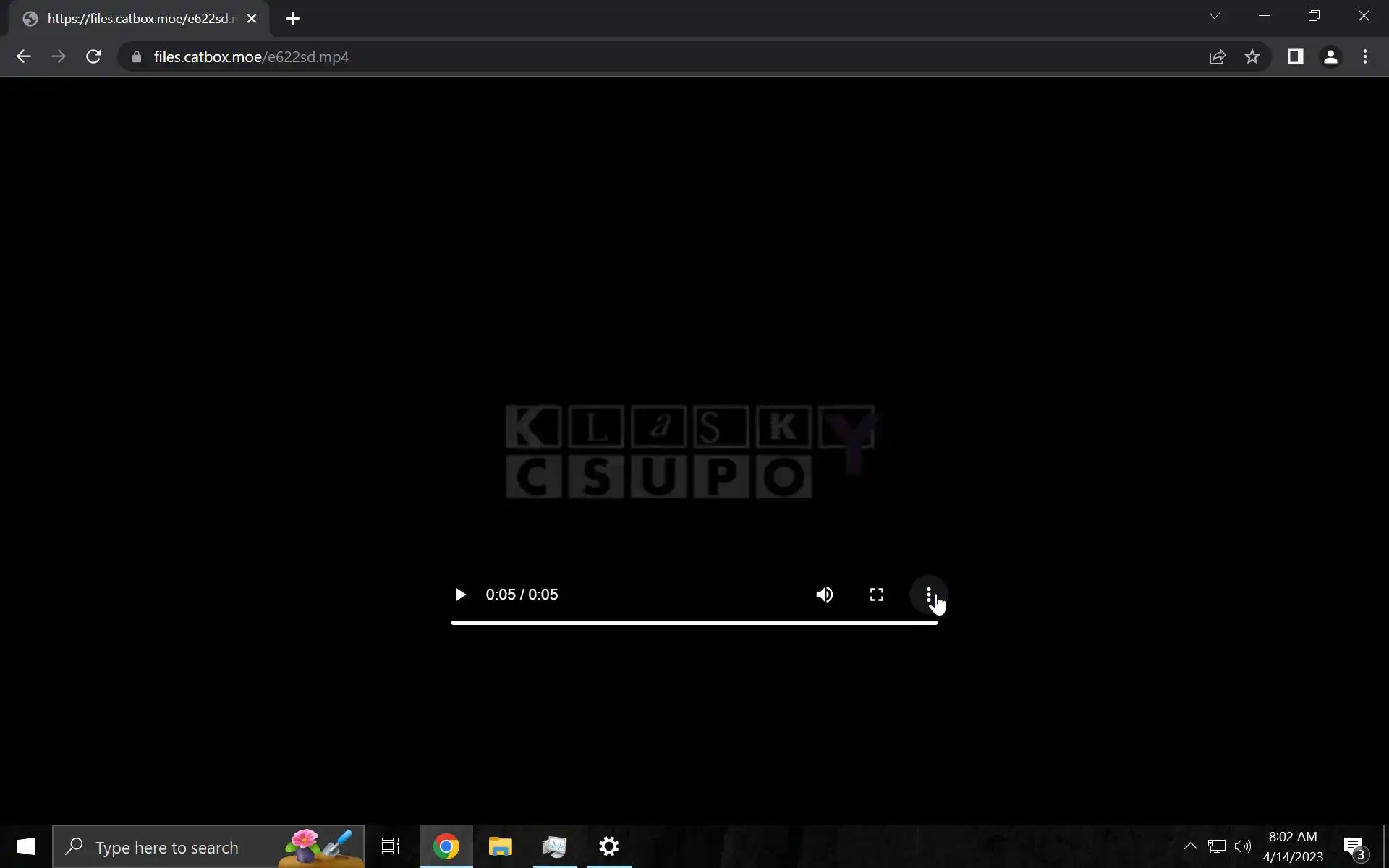Open File Explorer from taskbar

(x=500, y=846)
